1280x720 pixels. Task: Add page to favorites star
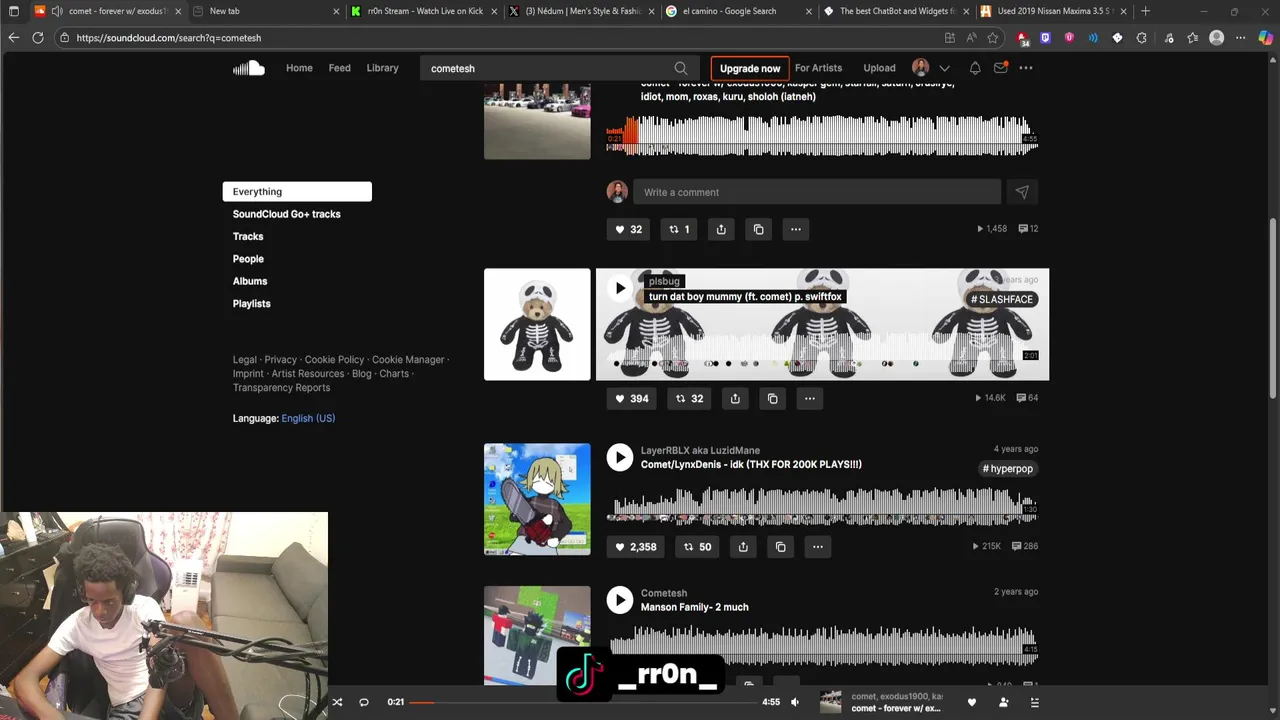click(993, 38)
